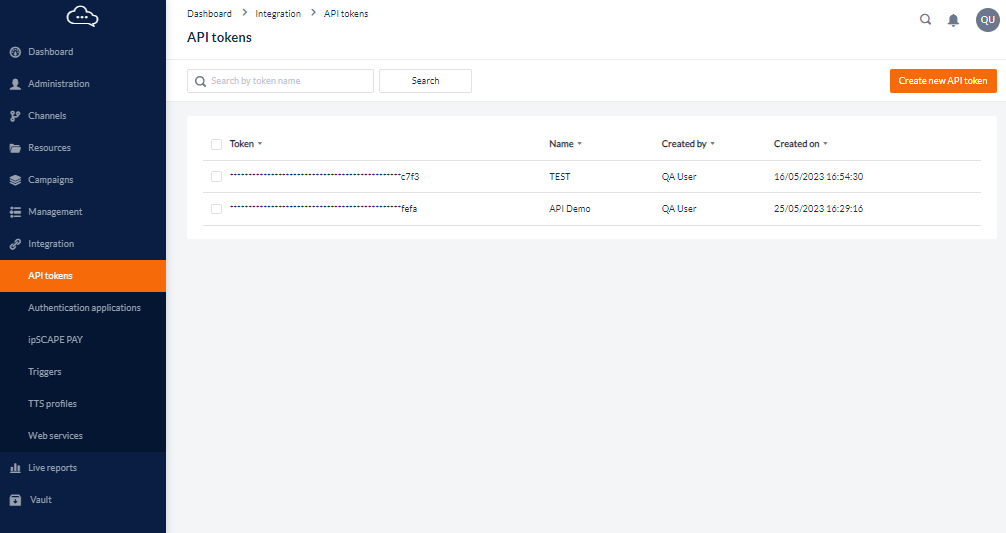
Task: Toggle the select-all checkbox in table header
Action: pyautogui.click(x=216, y=144)
